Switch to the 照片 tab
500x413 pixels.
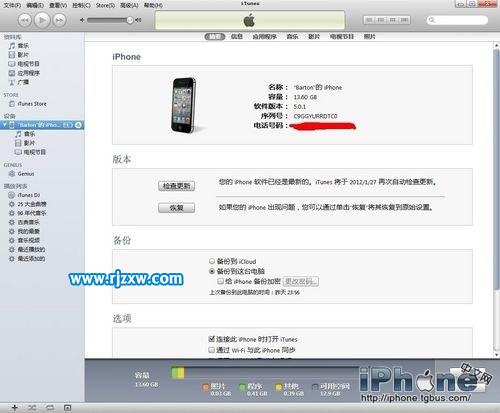[x=369, y=36]
